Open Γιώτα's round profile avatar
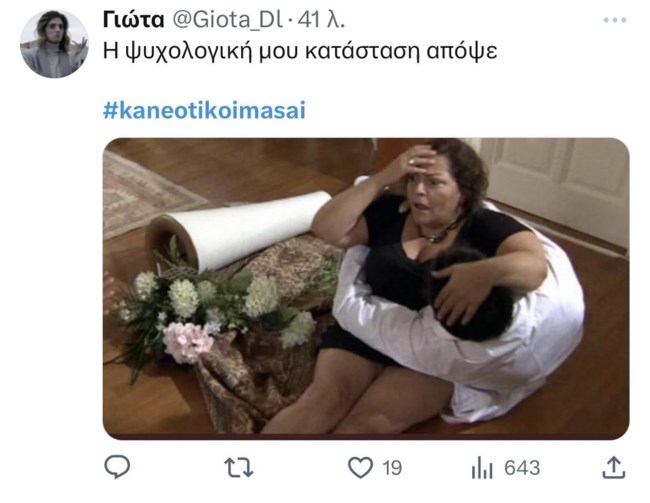The width and height of the screenshot is (650, 503). [x=54, y=44]
